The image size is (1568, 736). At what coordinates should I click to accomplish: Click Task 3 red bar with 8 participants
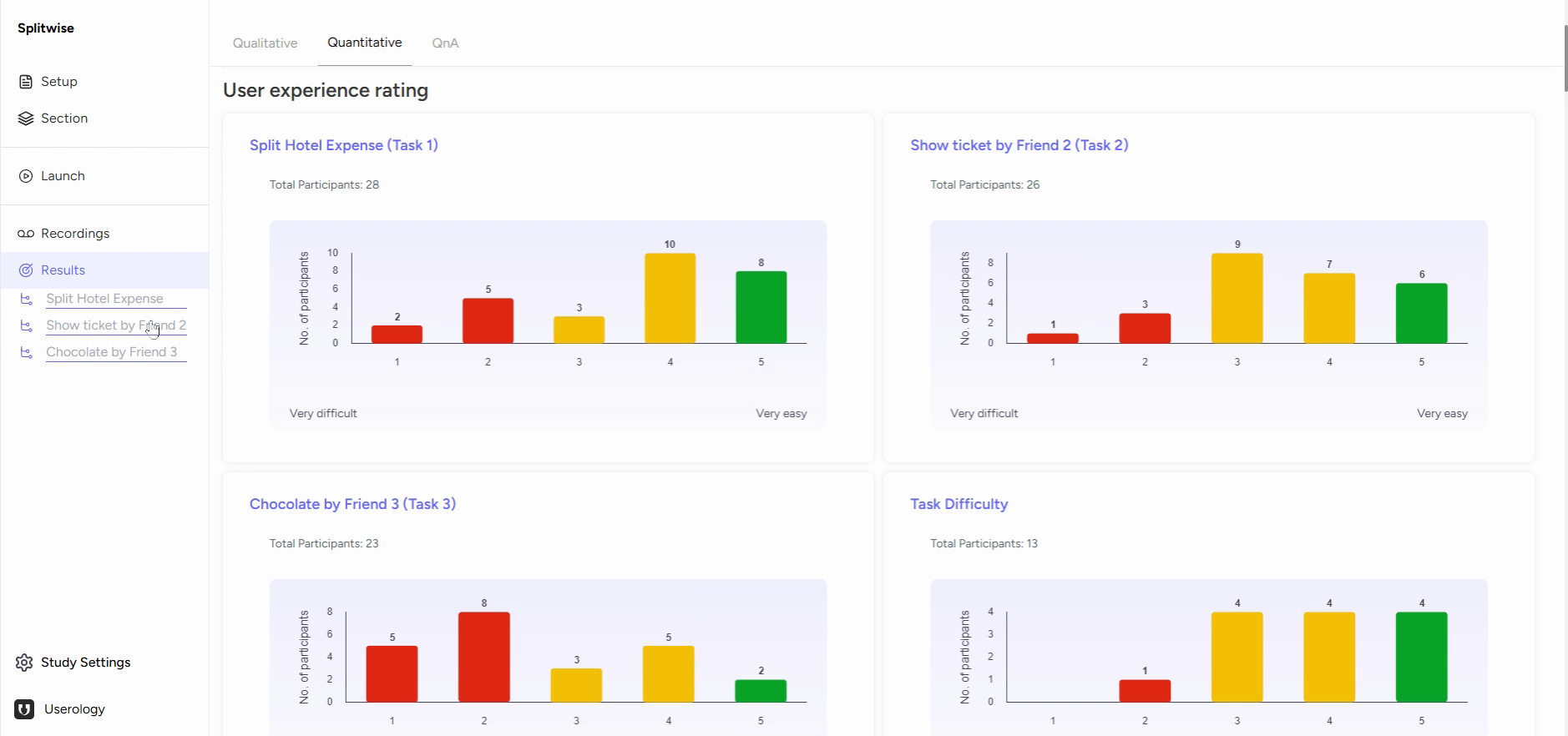pyautogui.click(x=483, y=657)
